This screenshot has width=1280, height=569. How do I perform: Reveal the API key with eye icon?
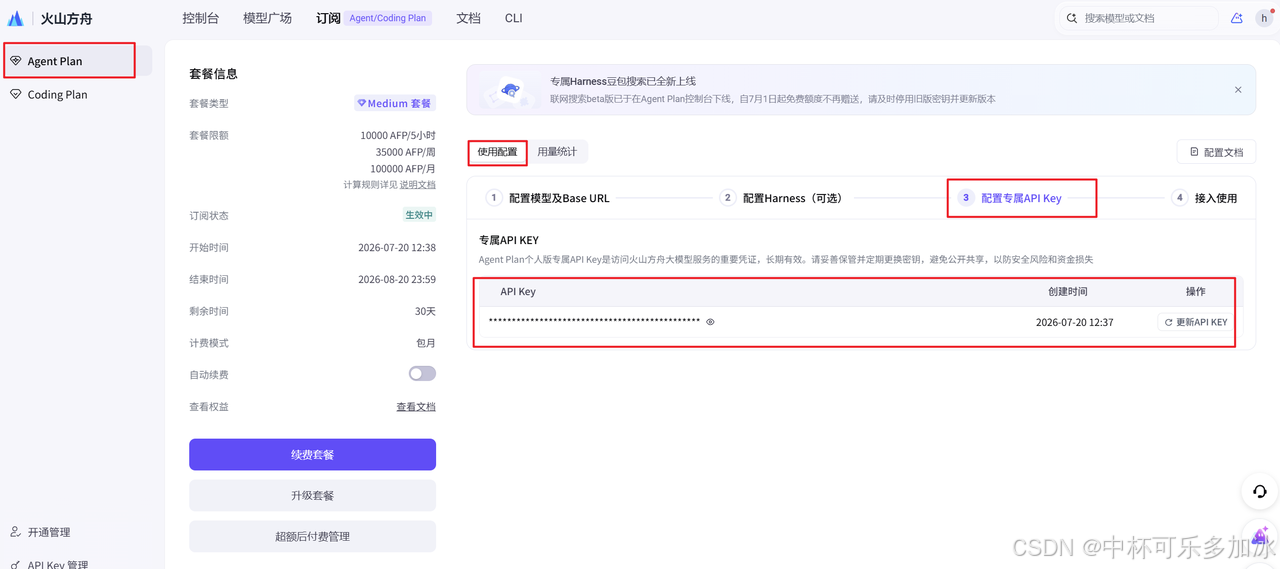(x=710, y=322)
